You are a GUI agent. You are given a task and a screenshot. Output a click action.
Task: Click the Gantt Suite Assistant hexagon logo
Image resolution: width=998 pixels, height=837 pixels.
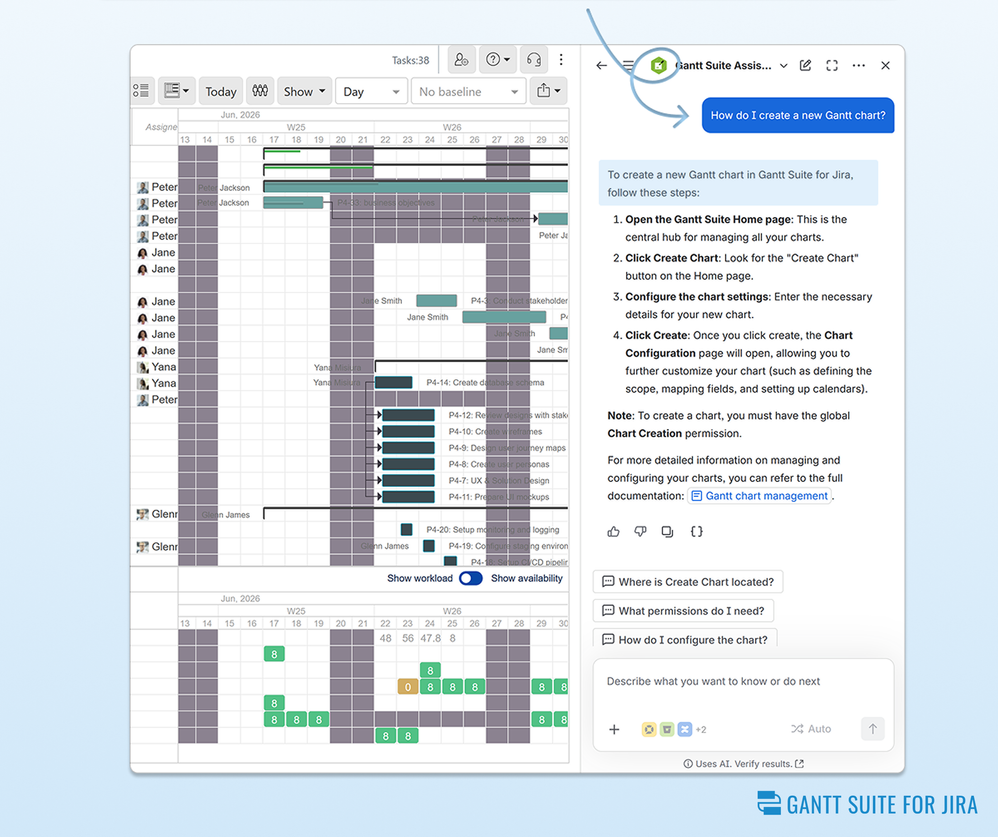coord(658,65)
